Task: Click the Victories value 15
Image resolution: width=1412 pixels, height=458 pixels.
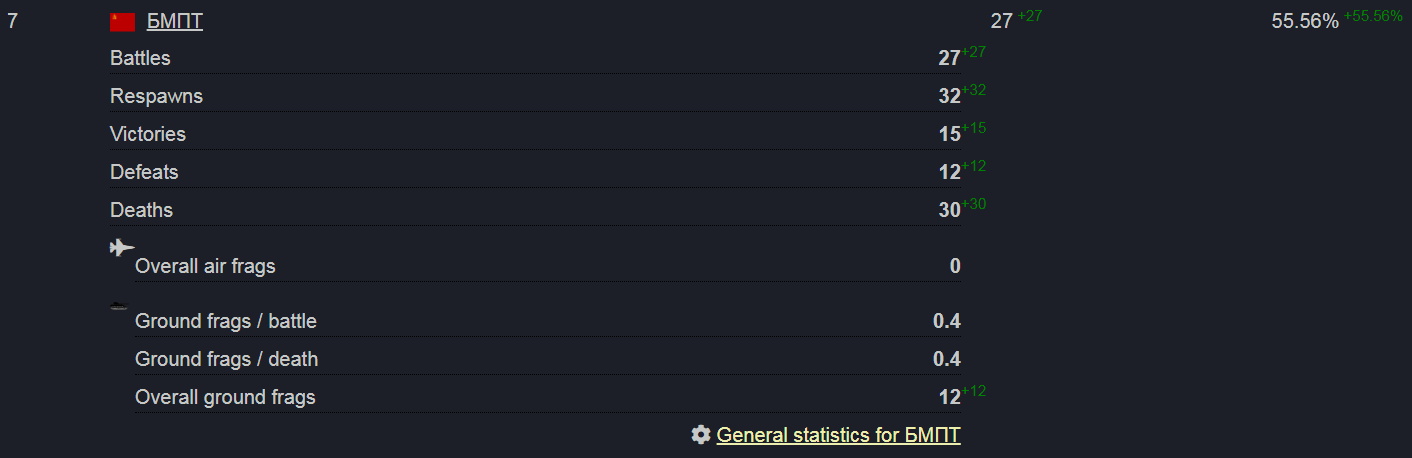Action: coord(949,135)
